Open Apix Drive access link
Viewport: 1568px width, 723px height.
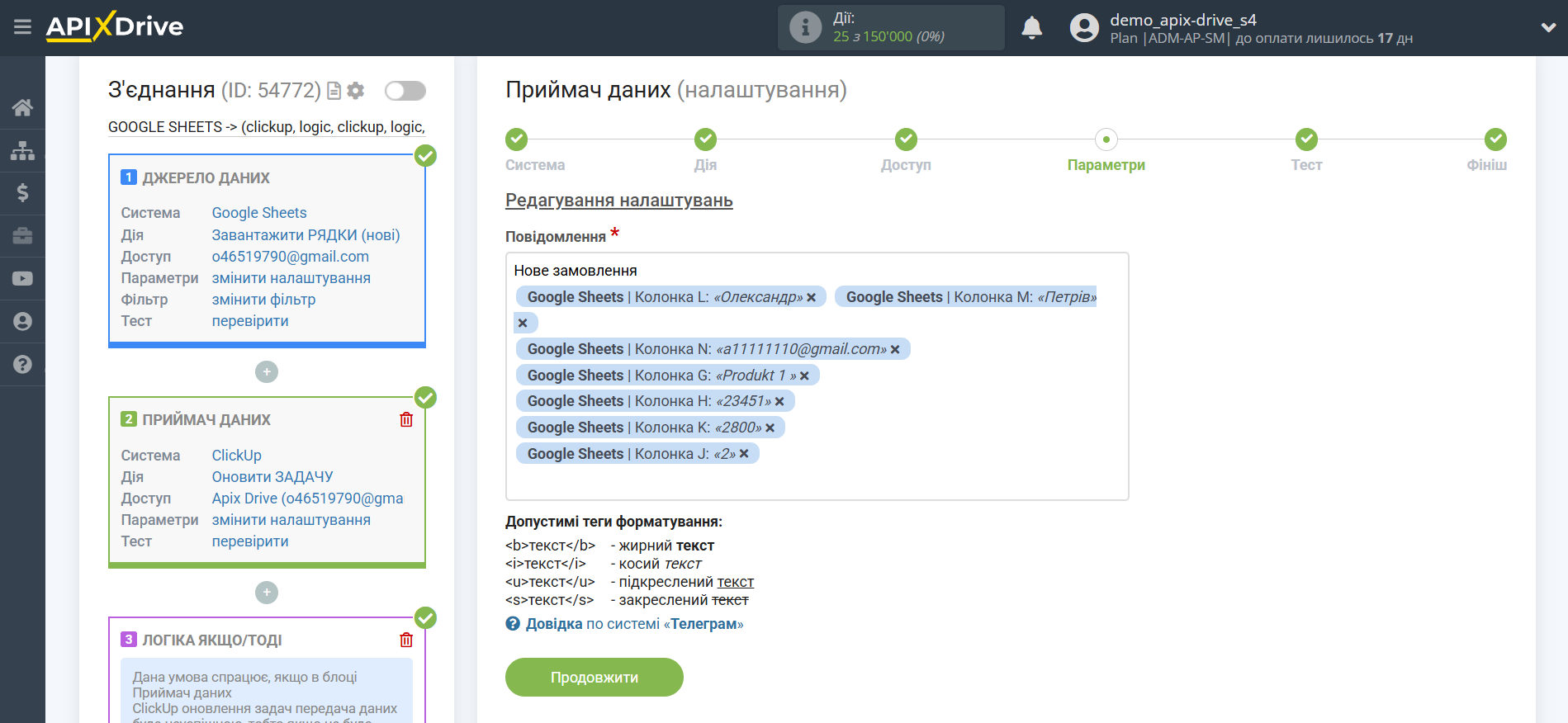tap(308, 499)
